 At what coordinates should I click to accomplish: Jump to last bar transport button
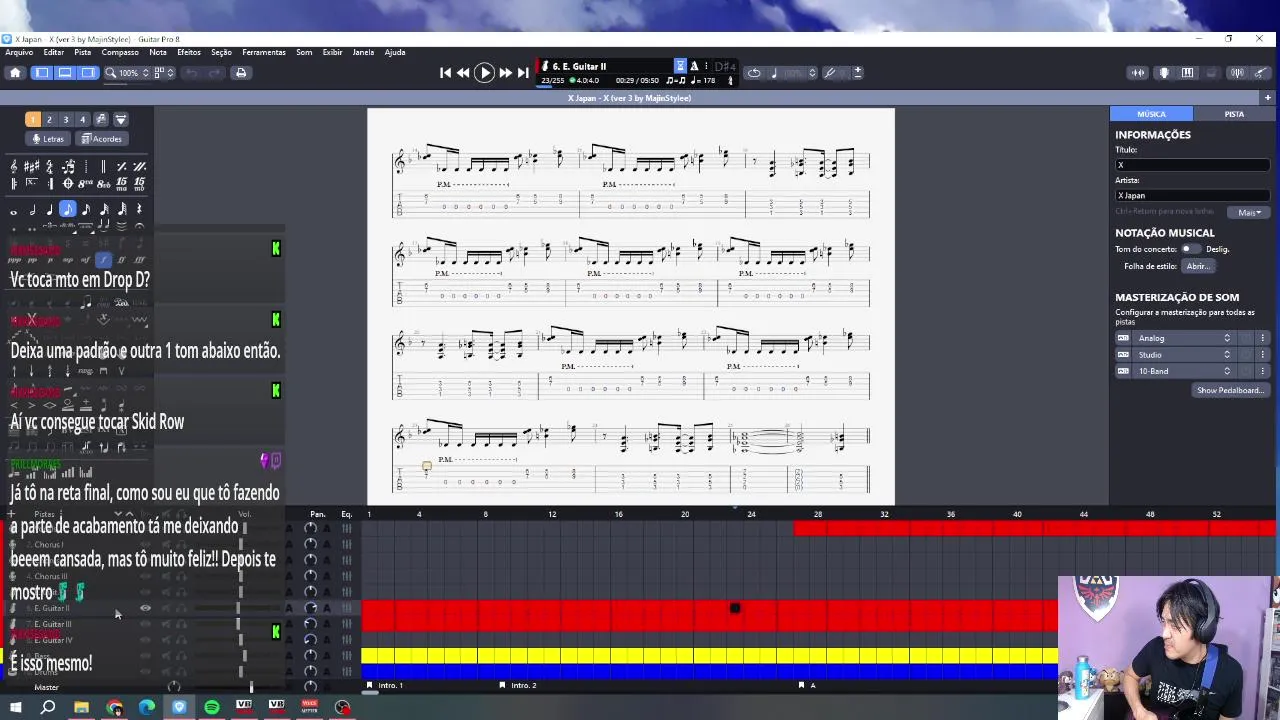(522, 73)
